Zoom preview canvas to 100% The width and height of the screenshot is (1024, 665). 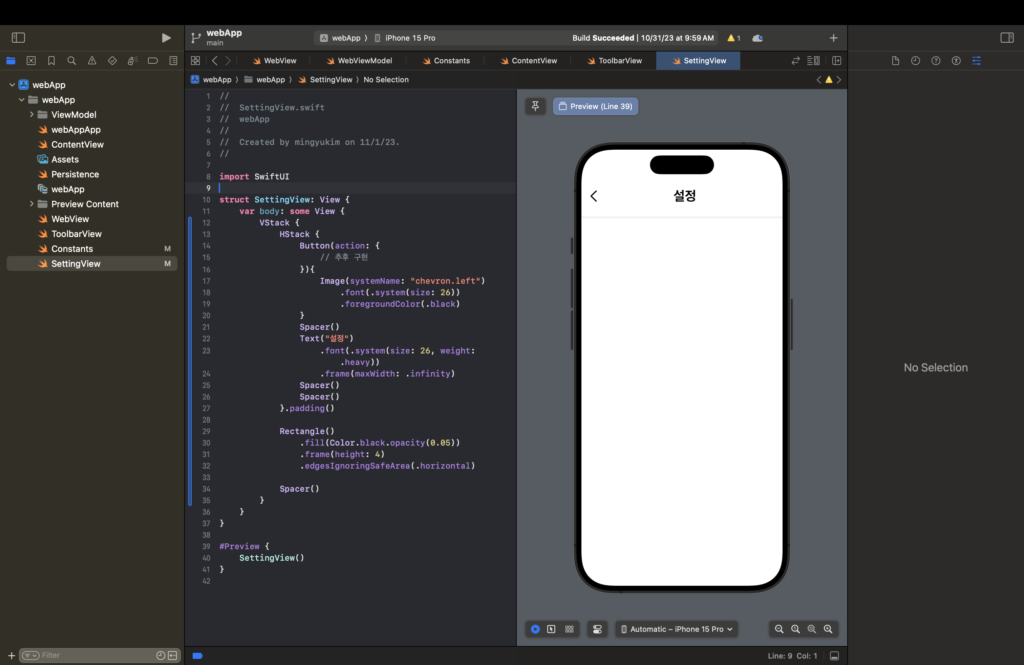(795, 629)
